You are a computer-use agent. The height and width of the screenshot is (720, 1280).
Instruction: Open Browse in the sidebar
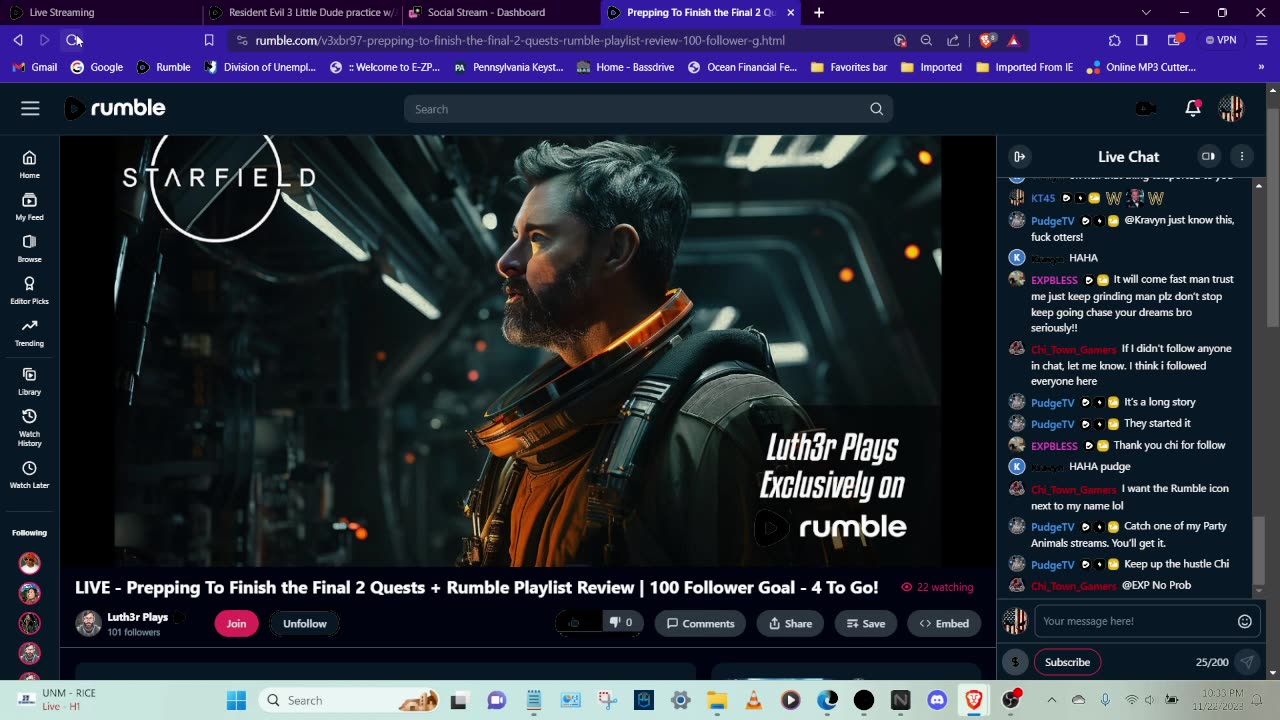[29, 249]
